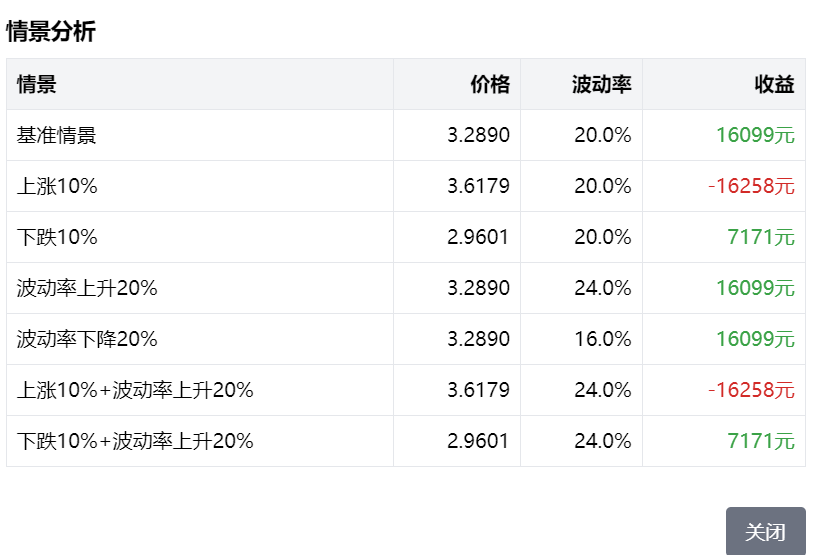
Task: Click the 基准情景 row's 20.0% volatility
Action: point(602,135)
